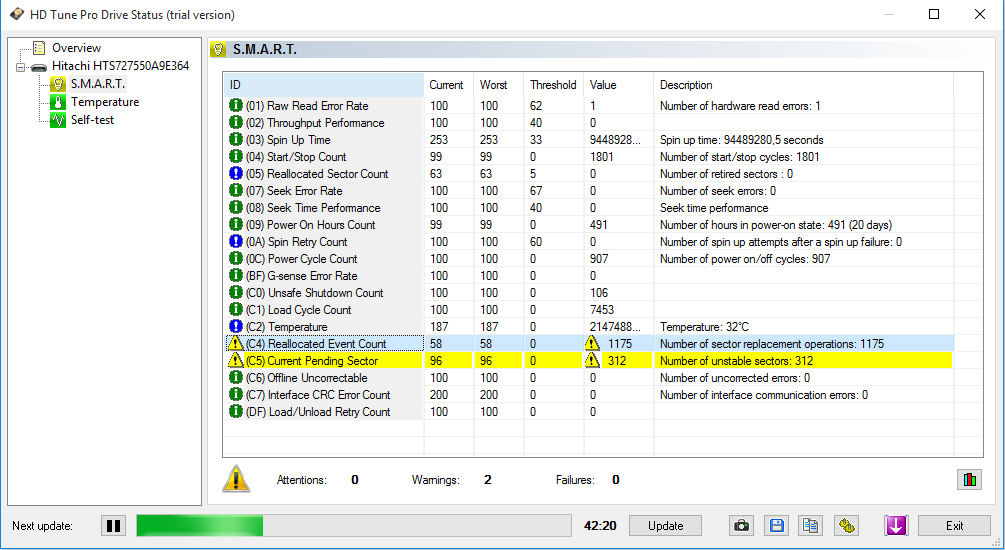The width and height of the screenshot is (1005, 550).
Task: Click the Reallocated Event Count warning icon
Action: [x=235, y=344]
